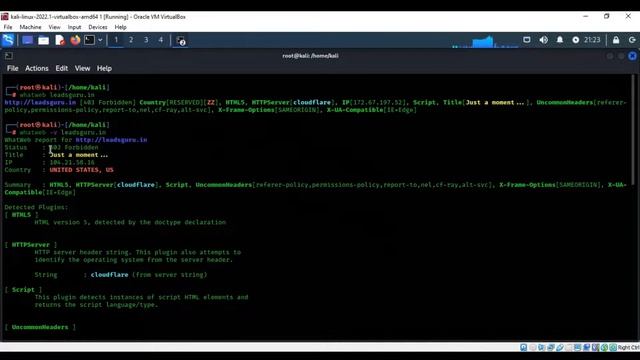The width and height of the screenshot is (640, 360).
Task: Switch to workspace 4
Action: coord(161,40)
